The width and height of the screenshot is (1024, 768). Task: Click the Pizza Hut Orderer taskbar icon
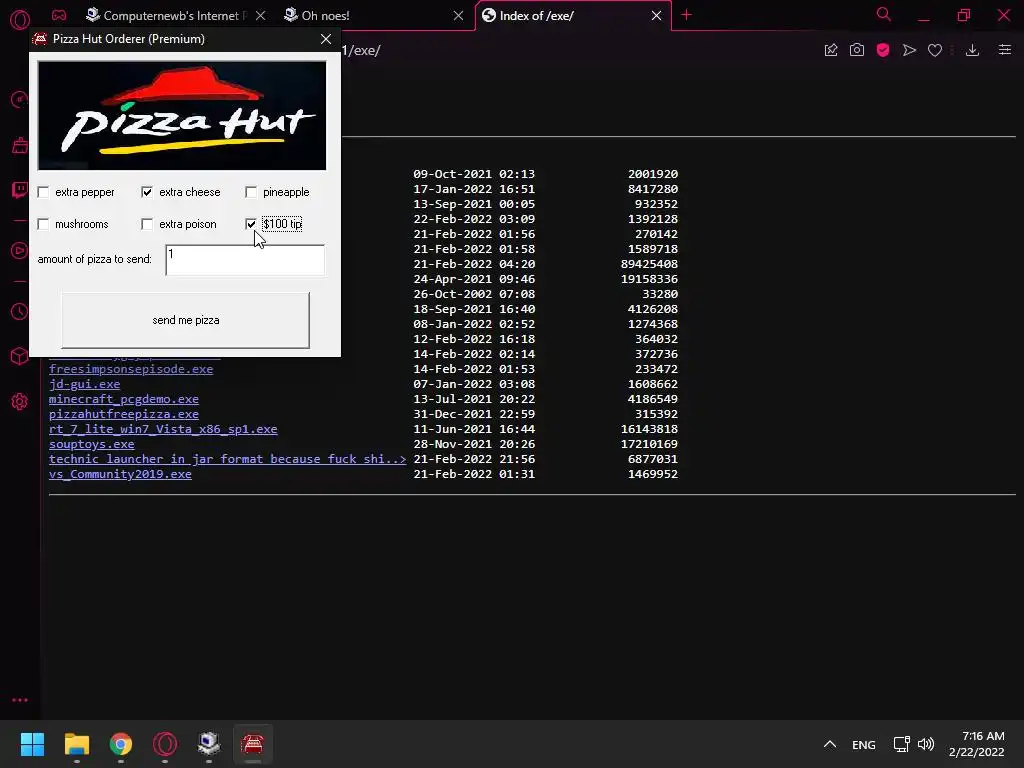coord(253,744)
